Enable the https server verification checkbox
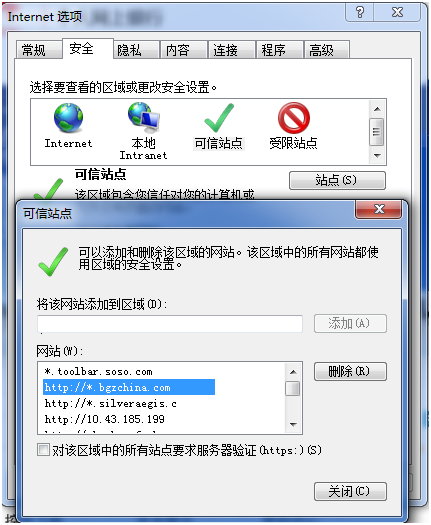This screenshot has width=431, height=525. 43,450
